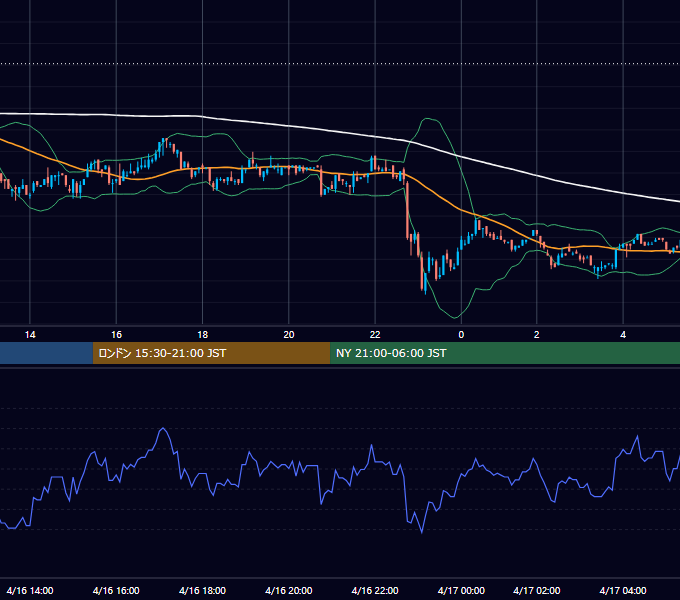This screenshot has width=680, height=600.
Task: Click the ロンドン 15:30-21:00 JST session band
Action: point(211,353)
